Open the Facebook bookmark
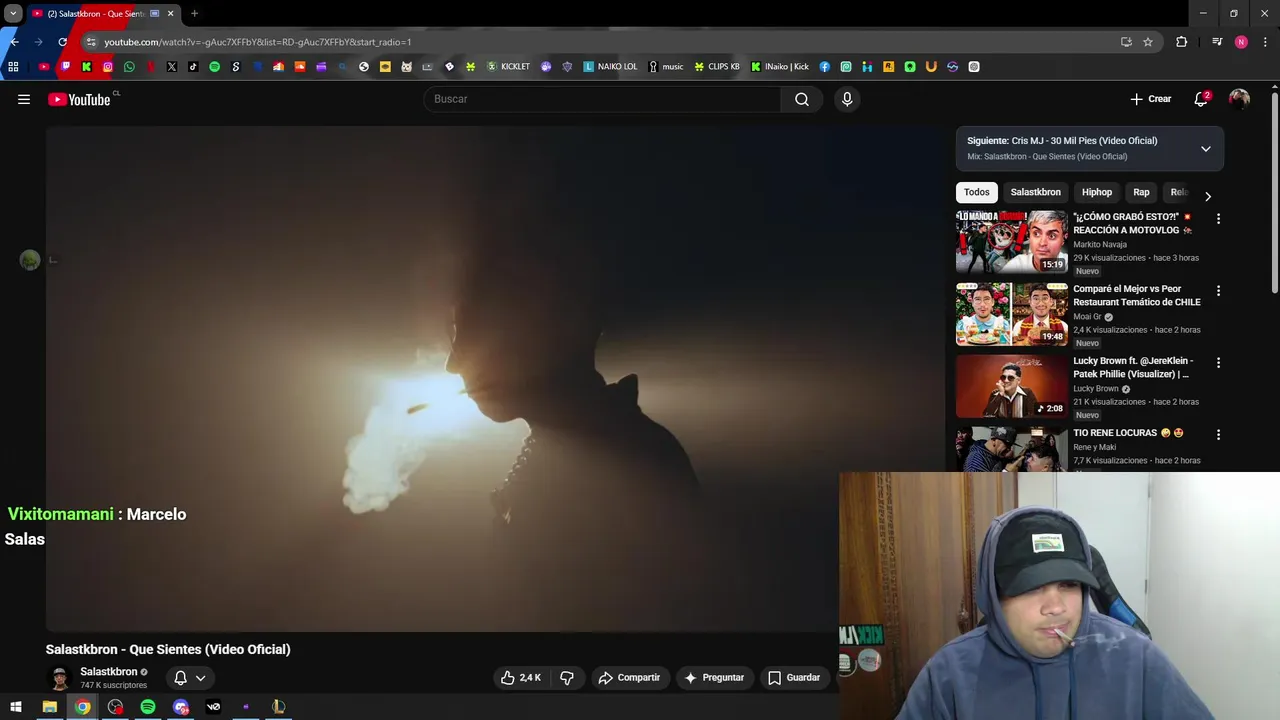Screen dimensions: 1280x720 coord(825,67)
